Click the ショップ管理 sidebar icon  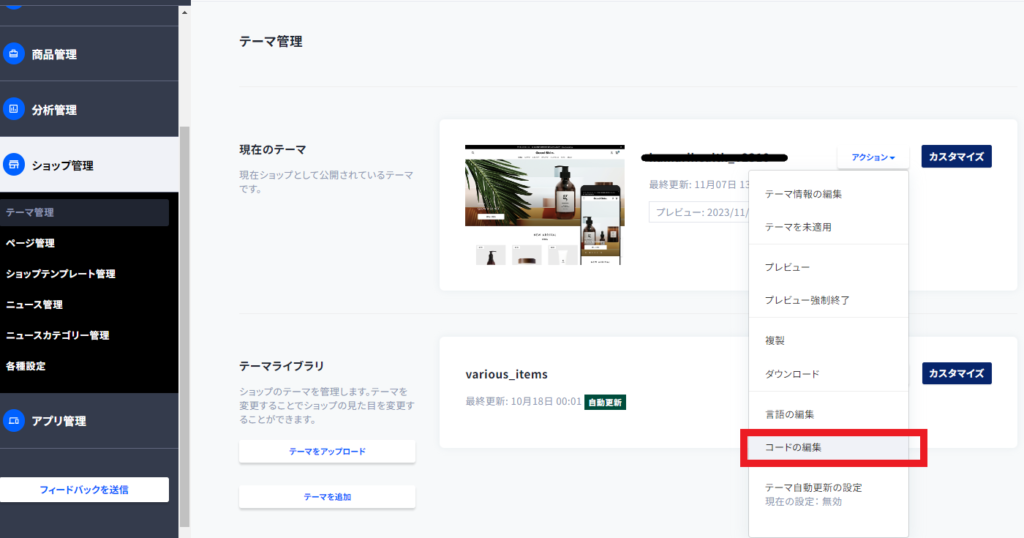coord(13,164)
